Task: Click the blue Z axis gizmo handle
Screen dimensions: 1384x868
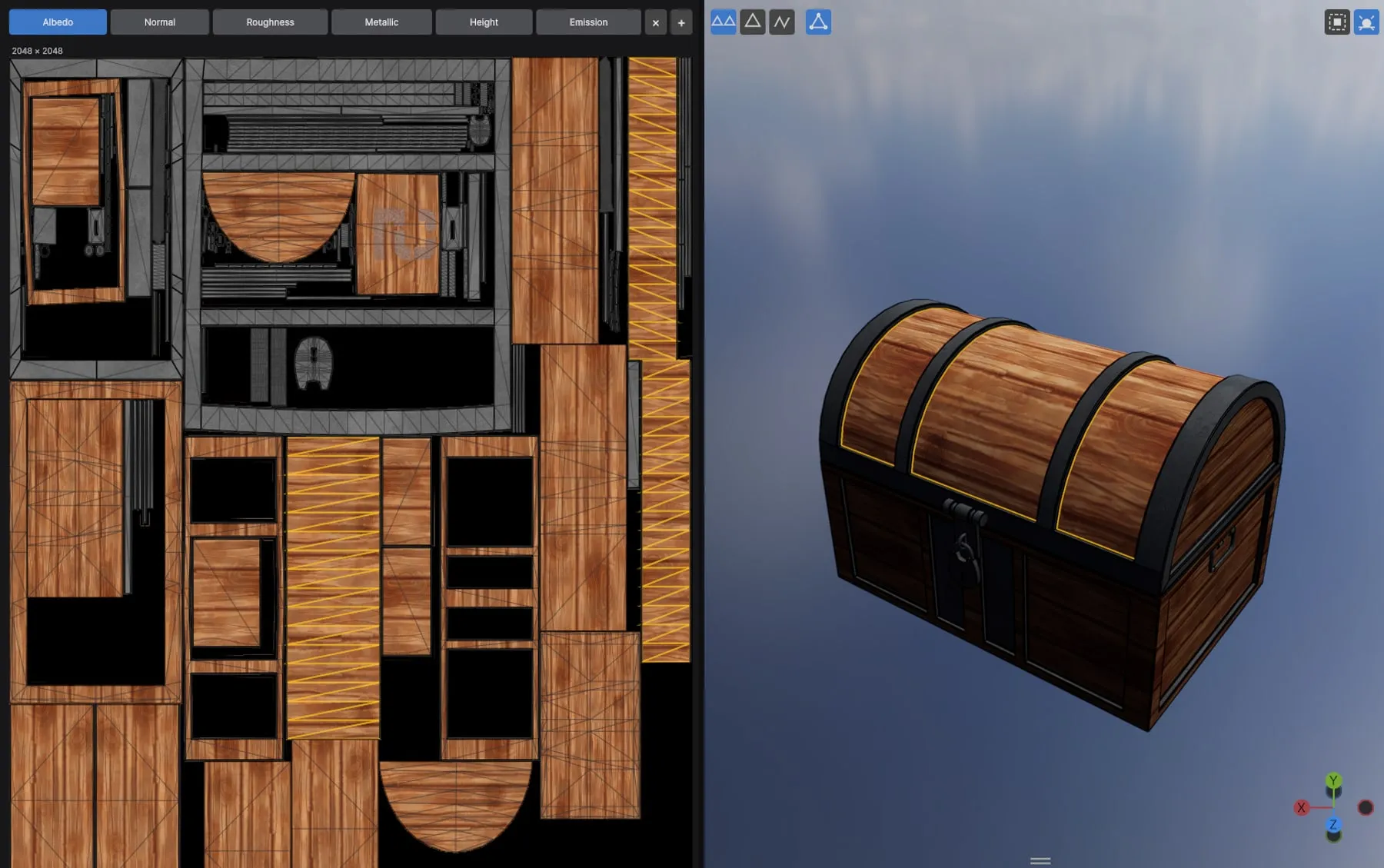Action: [1333, 825]
